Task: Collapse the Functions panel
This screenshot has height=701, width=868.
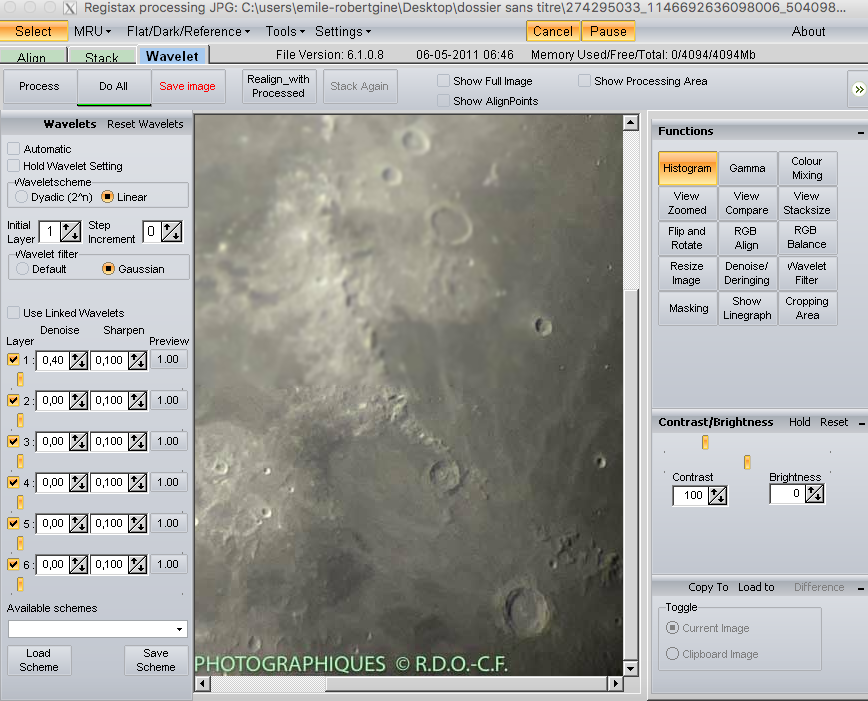Action: (x=860, y=132)
